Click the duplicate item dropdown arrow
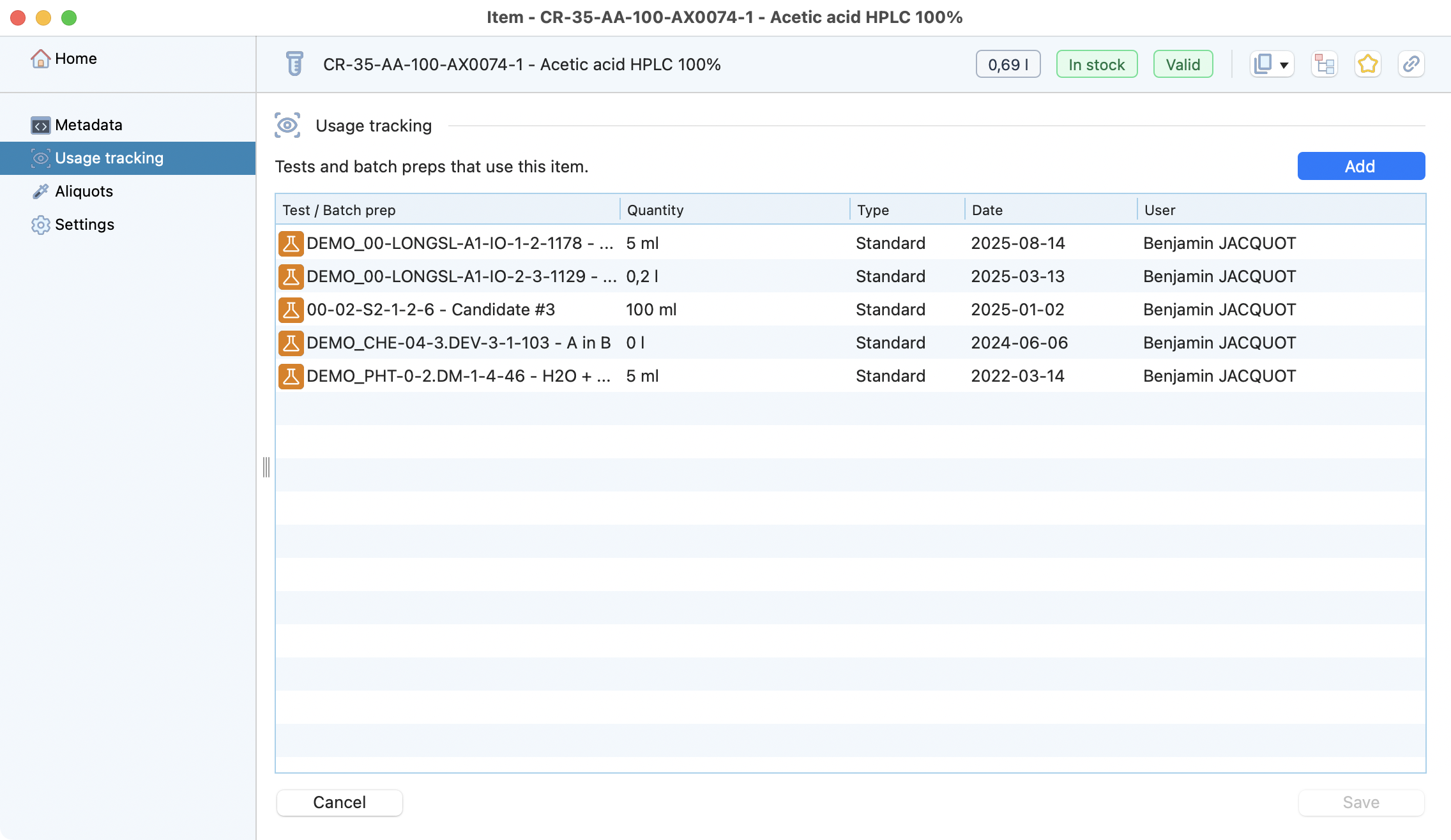This screenshot has height=840, width=1451. [1284, 65]
